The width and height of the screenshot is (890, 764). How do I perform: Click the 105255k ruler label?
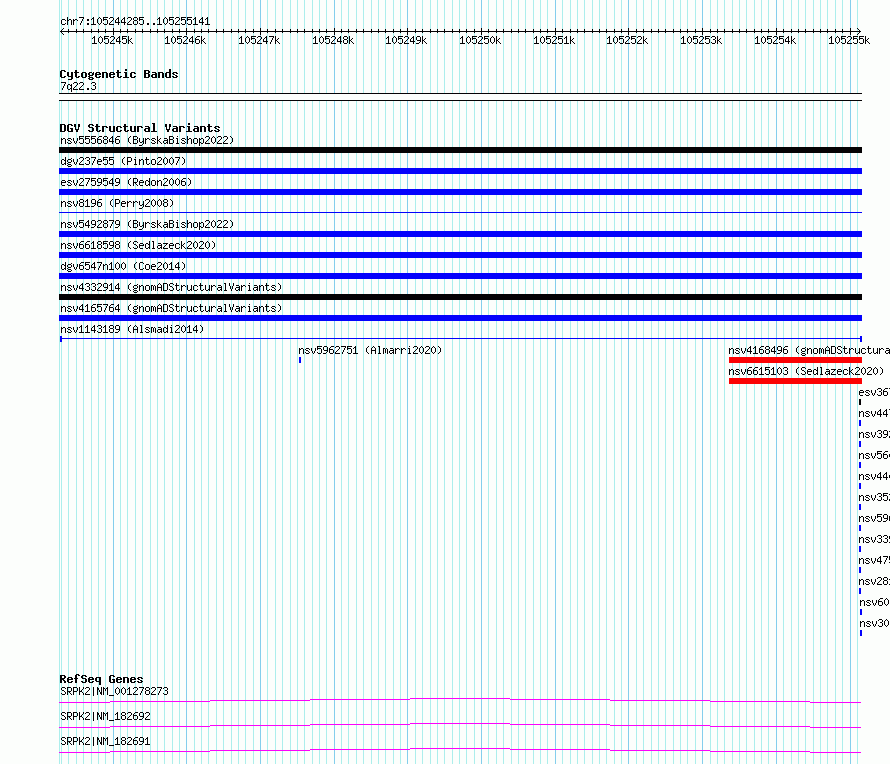tap(849, 40)
